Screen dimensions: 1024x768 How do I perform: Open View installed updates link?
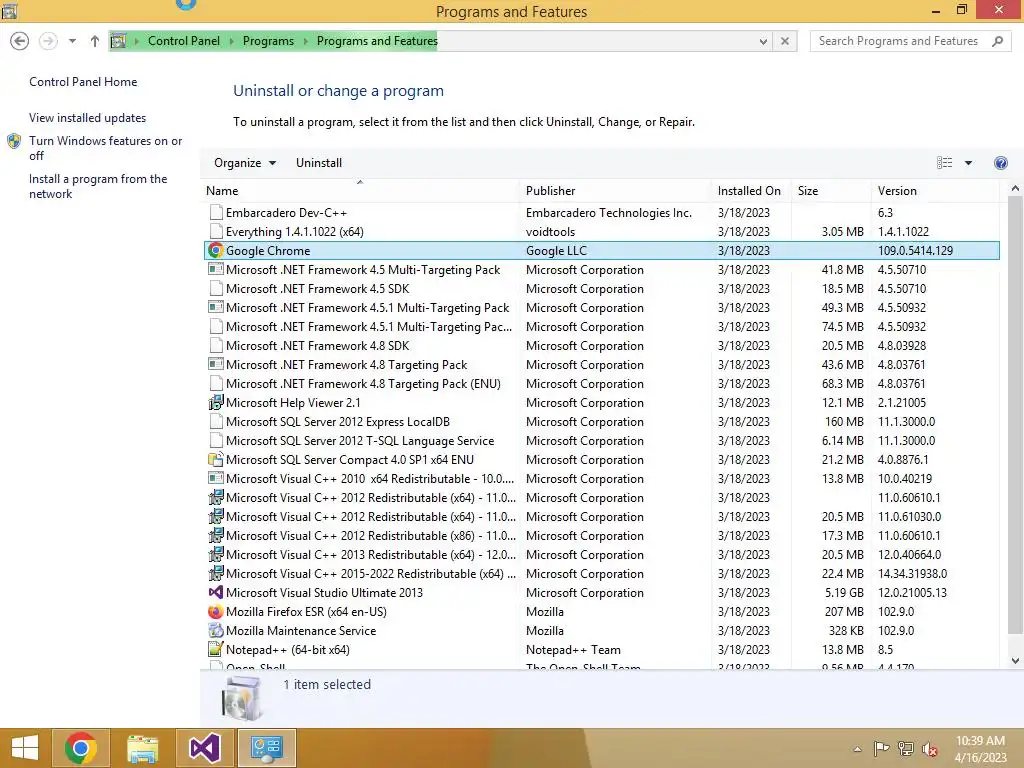pyautogui.click(x=88, y=118)
